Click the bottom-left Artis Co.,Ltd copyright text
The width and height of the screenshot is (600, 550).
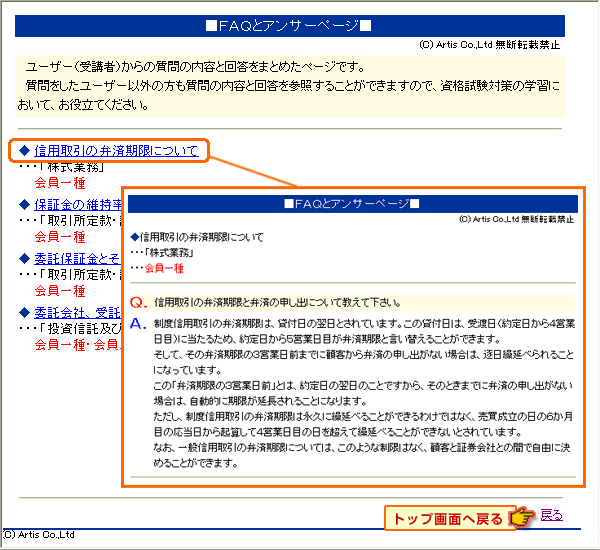[38, 535]
